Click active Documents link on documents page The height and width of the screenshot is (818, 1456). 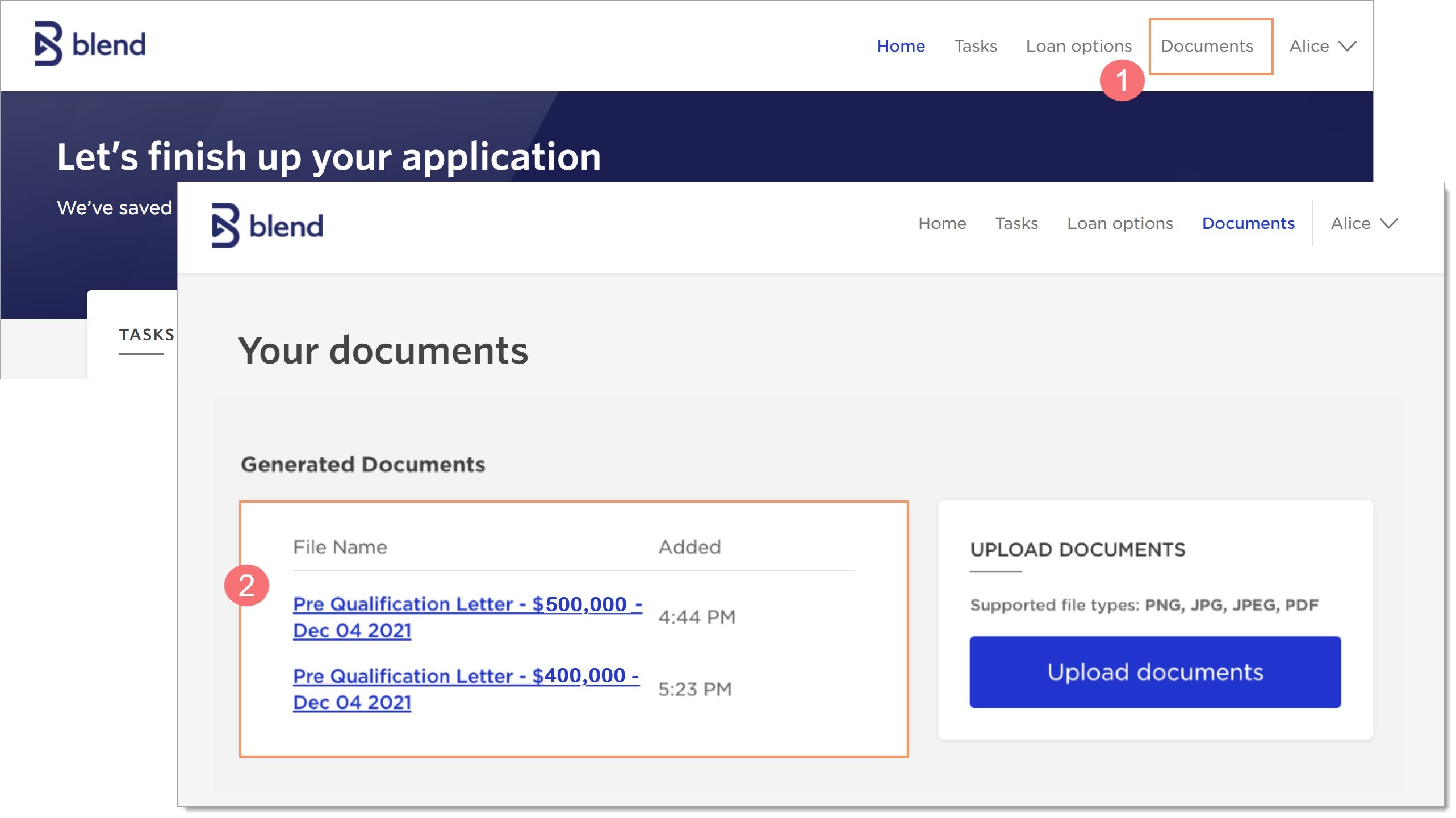(1248, 223)
